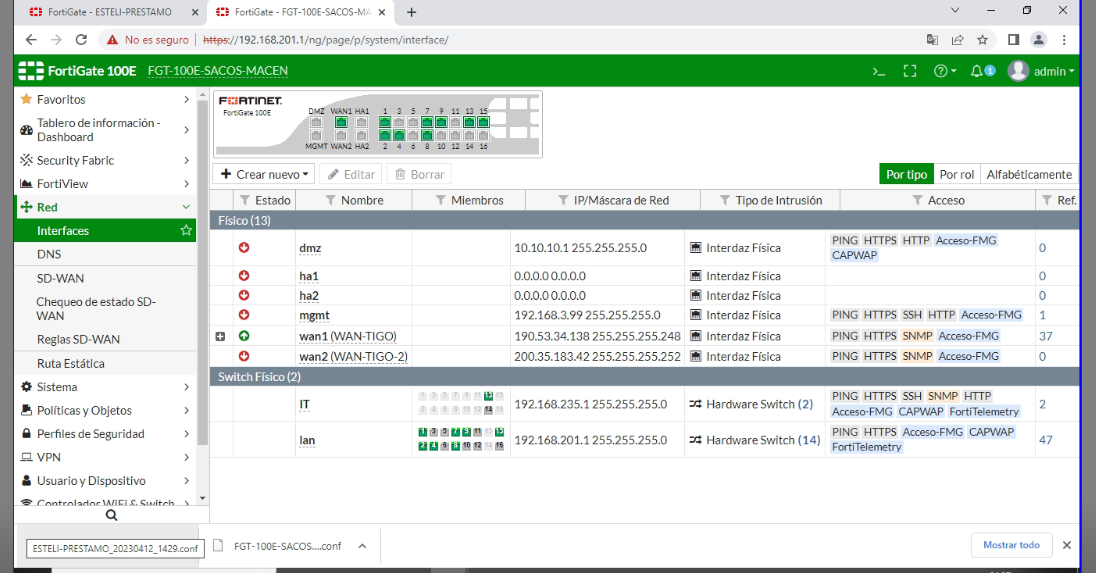Click the Mostrar todo downloads button
The width and height of the screenshot is (1096, 573).
(x=1011, y=545)
